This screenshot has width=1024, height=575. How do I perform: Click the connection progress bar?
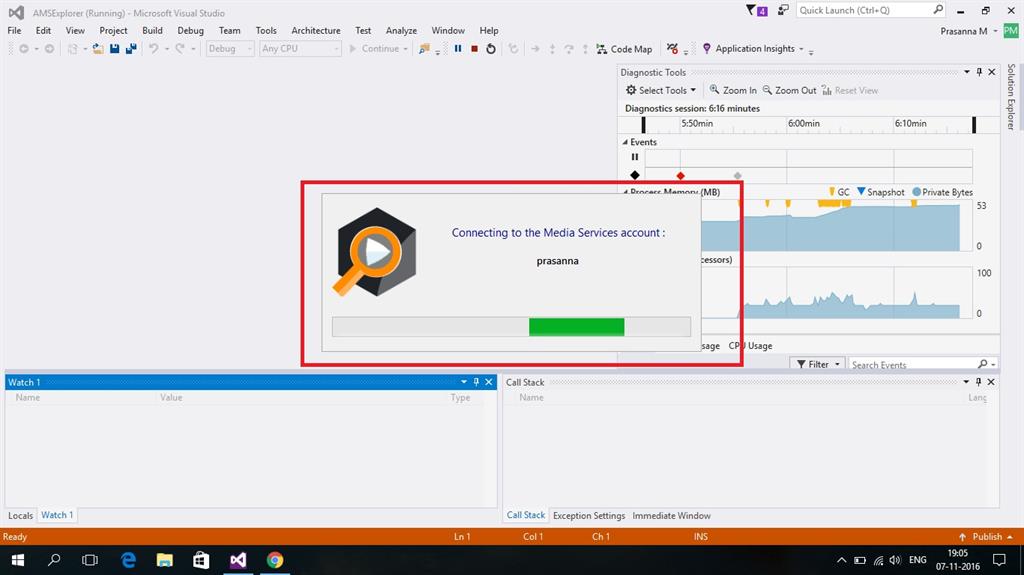point(511,327)
